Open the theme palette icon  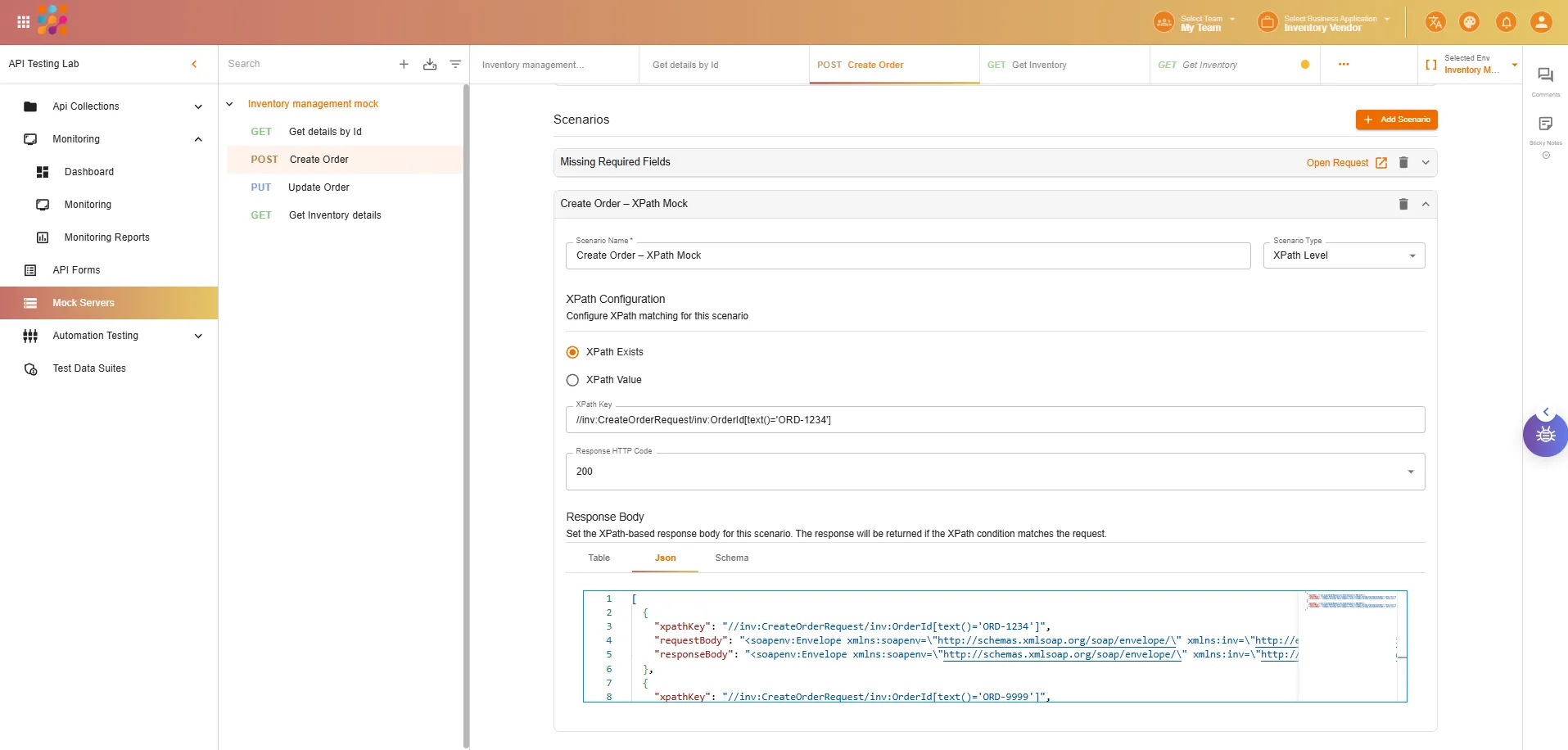(1470, 22)
